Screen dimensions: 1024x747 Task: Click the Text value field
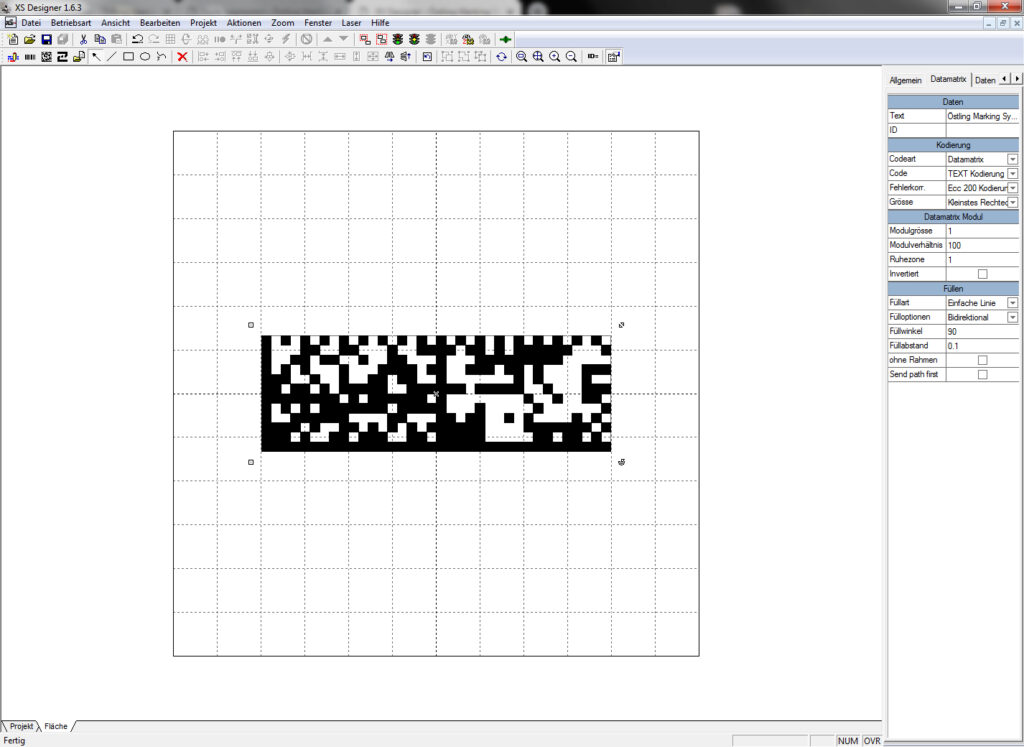[x=982, y=116]
